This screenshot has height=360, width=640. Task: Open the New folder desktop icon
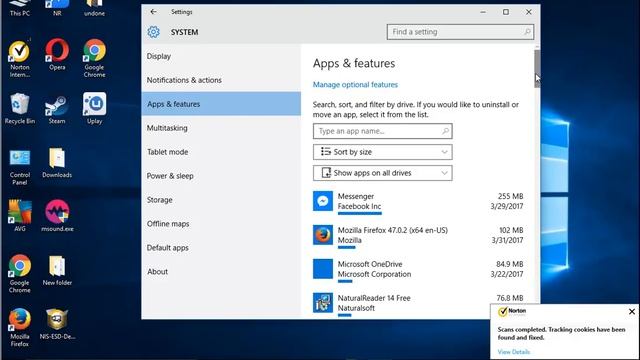coord(57,271)
